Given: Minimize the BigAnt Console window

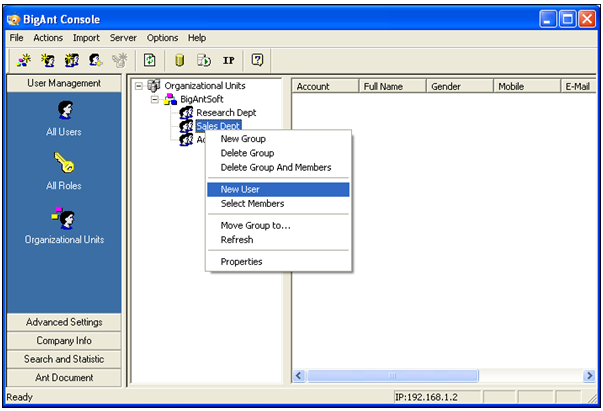Looking at the screenshot, I should tap(548, 19).
